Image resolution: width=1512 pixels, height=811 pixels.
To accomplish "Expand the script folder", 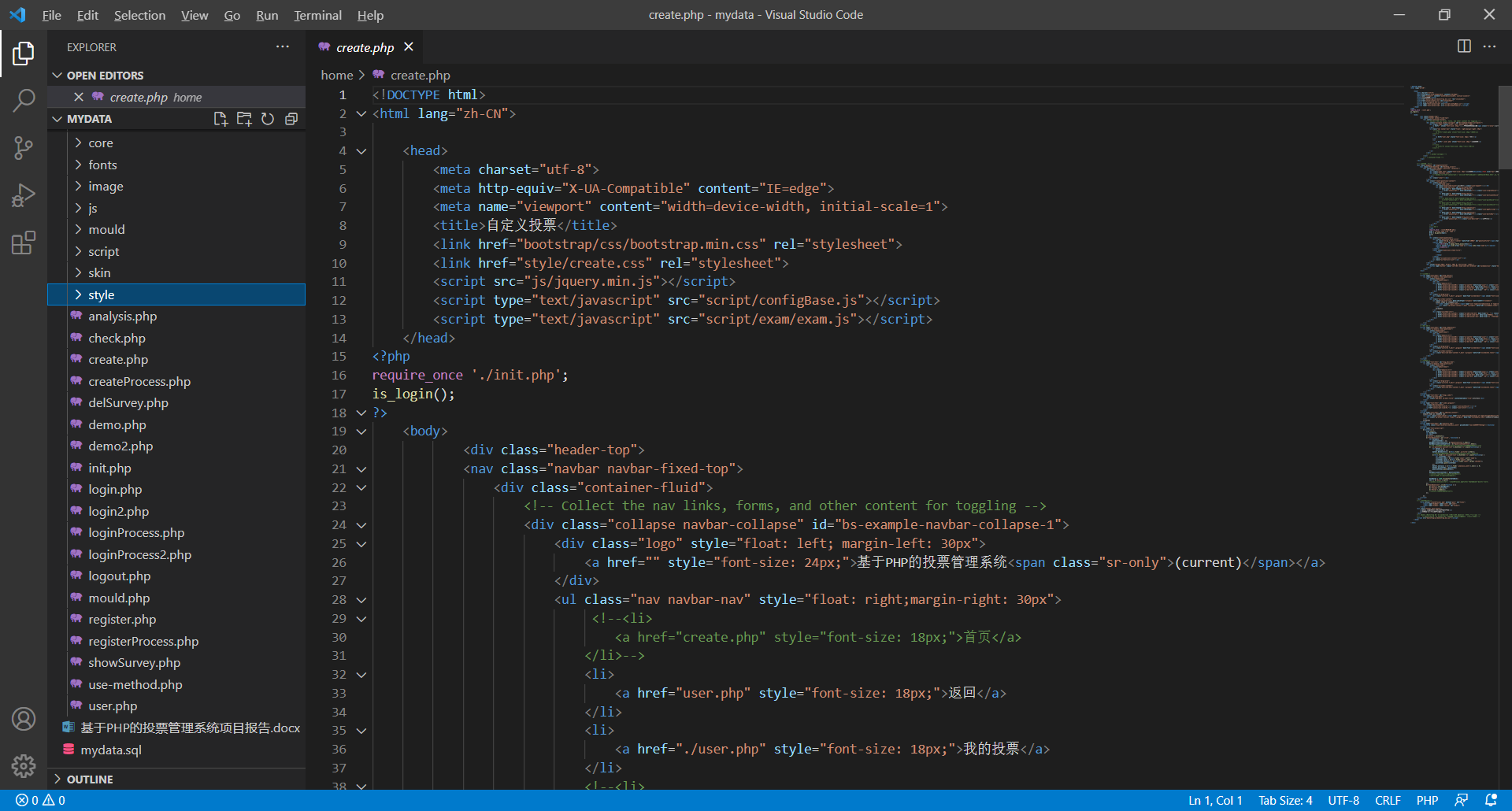I will [x=79, y=251].
